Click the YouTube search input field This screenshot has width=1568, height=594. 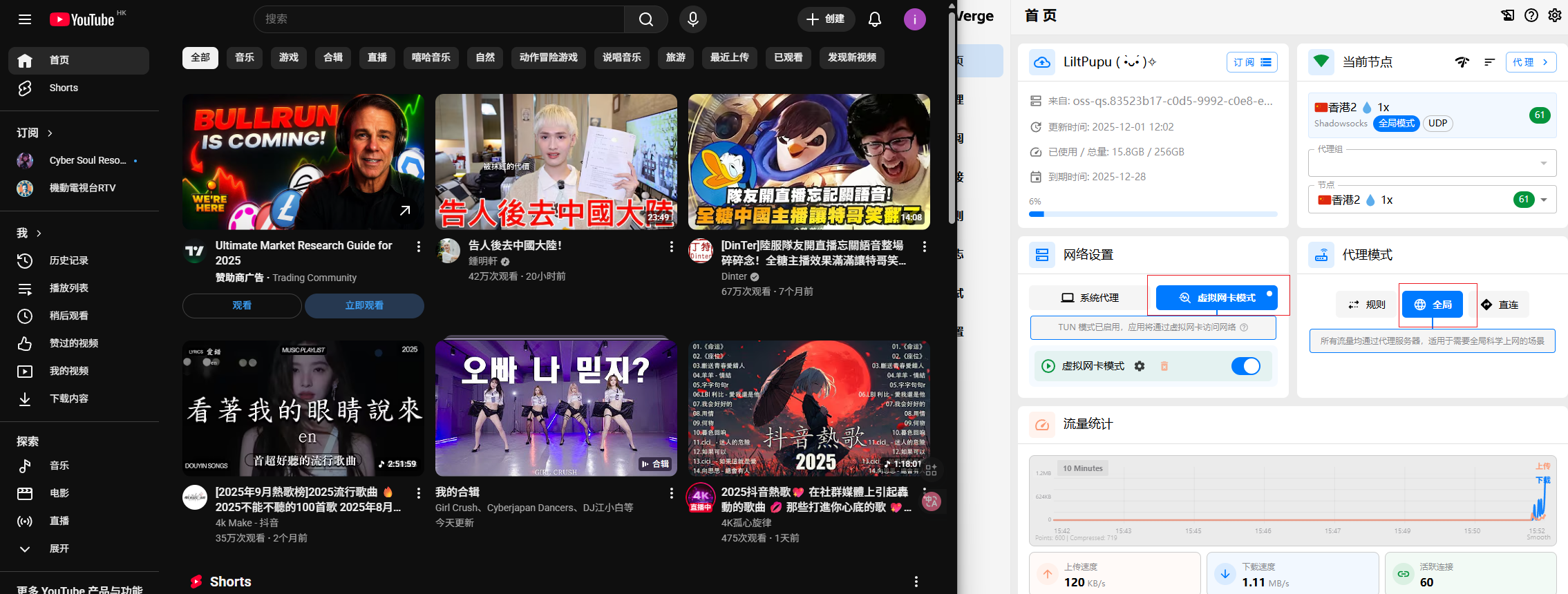coord(439,19)
